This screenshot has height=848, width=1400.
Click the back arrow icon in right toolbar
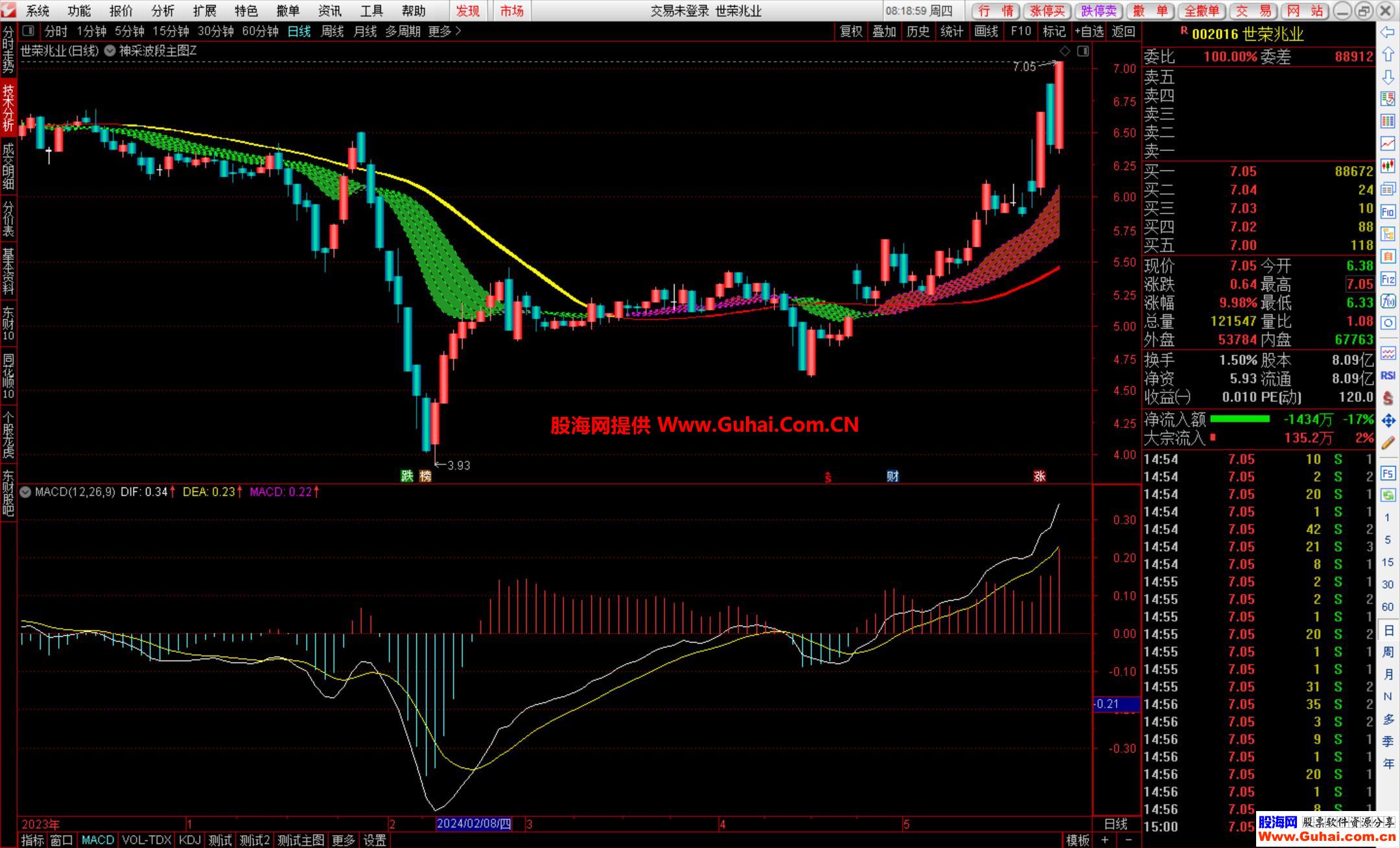click(1388, 32)
